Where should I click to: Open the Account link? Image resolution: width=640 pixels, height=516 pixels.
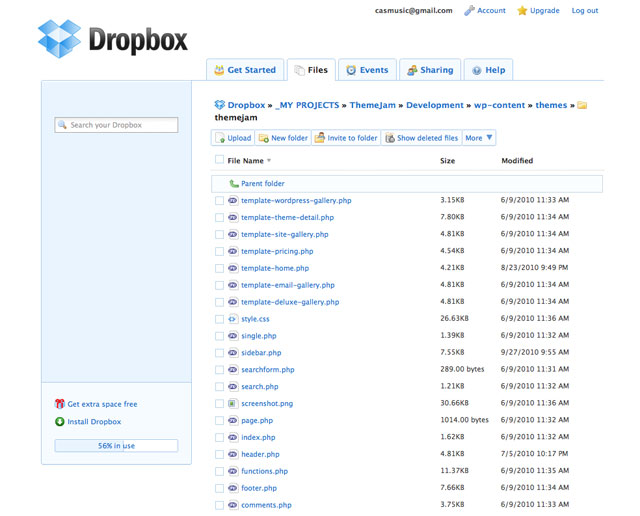click(x=491, y=11)
